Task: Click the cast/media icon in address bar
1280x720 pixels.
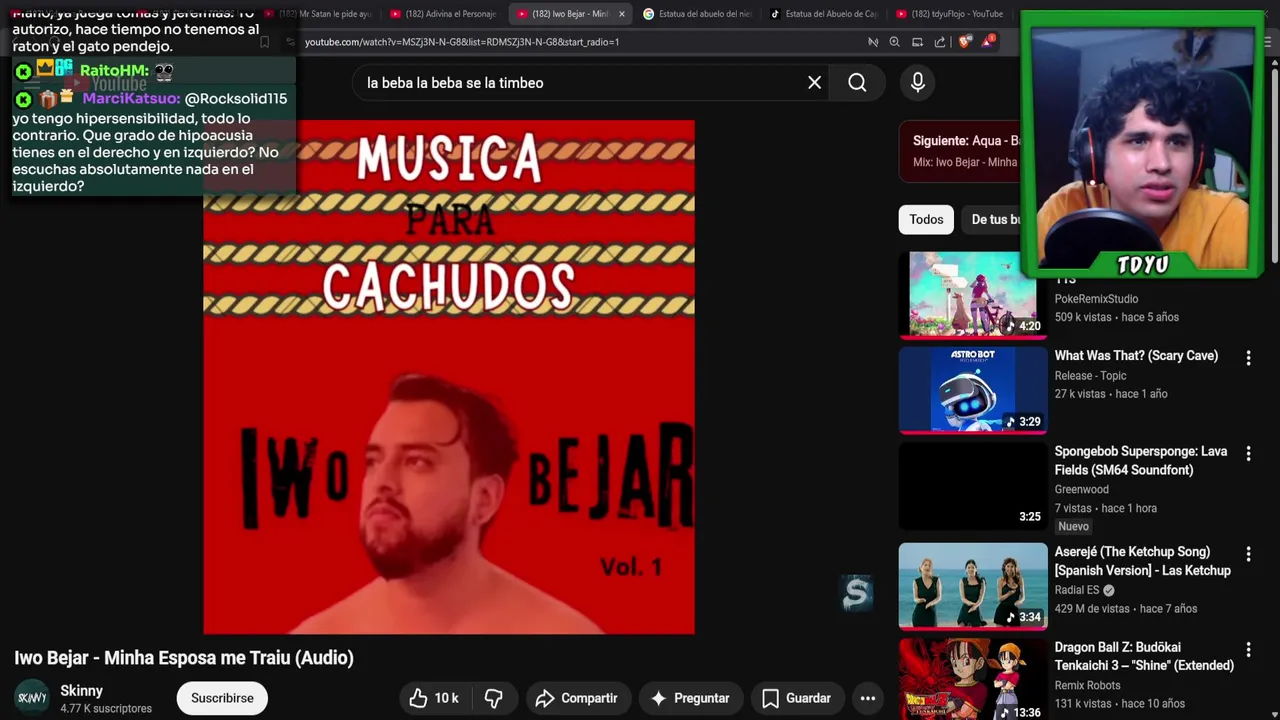Action: pyautogui.click(x=917, y=42)
